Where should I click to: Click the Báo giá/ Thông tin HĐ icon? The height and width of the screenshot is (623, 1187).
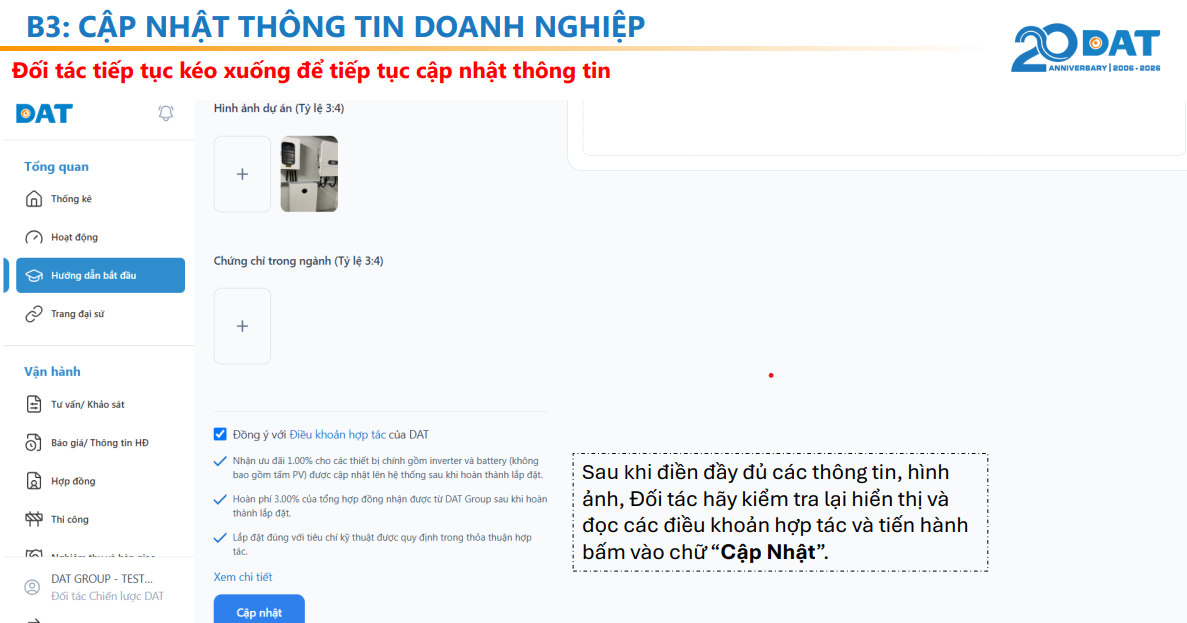point(33,443)
